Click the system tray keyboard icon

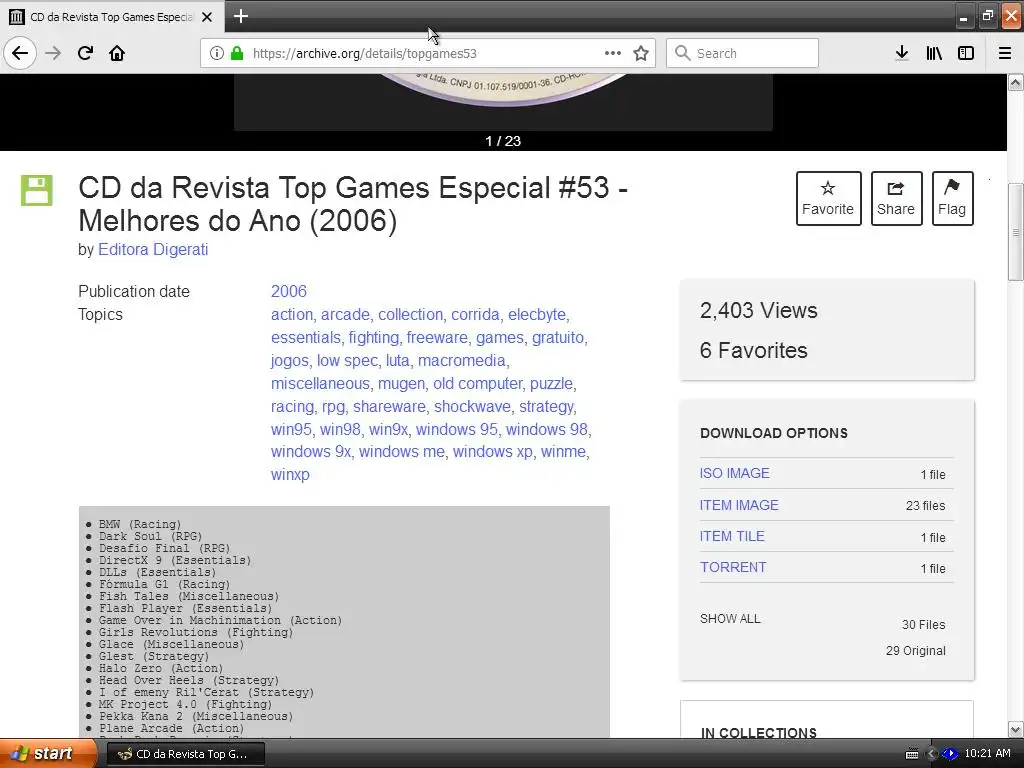coord(912,754)
